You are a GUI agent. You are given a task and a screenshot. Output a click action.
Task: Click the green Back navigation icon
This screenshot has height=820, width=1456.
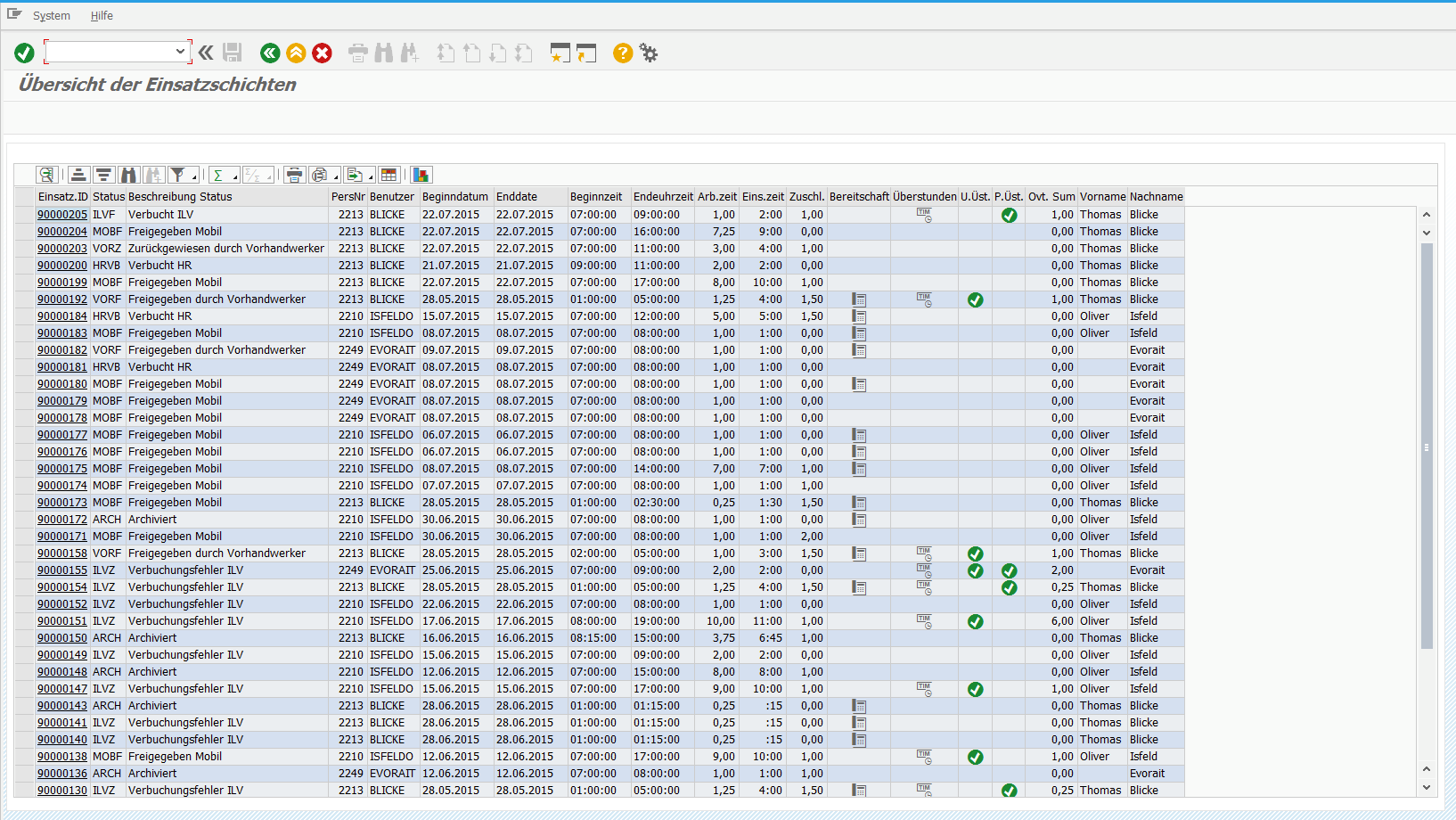[270, 53]
